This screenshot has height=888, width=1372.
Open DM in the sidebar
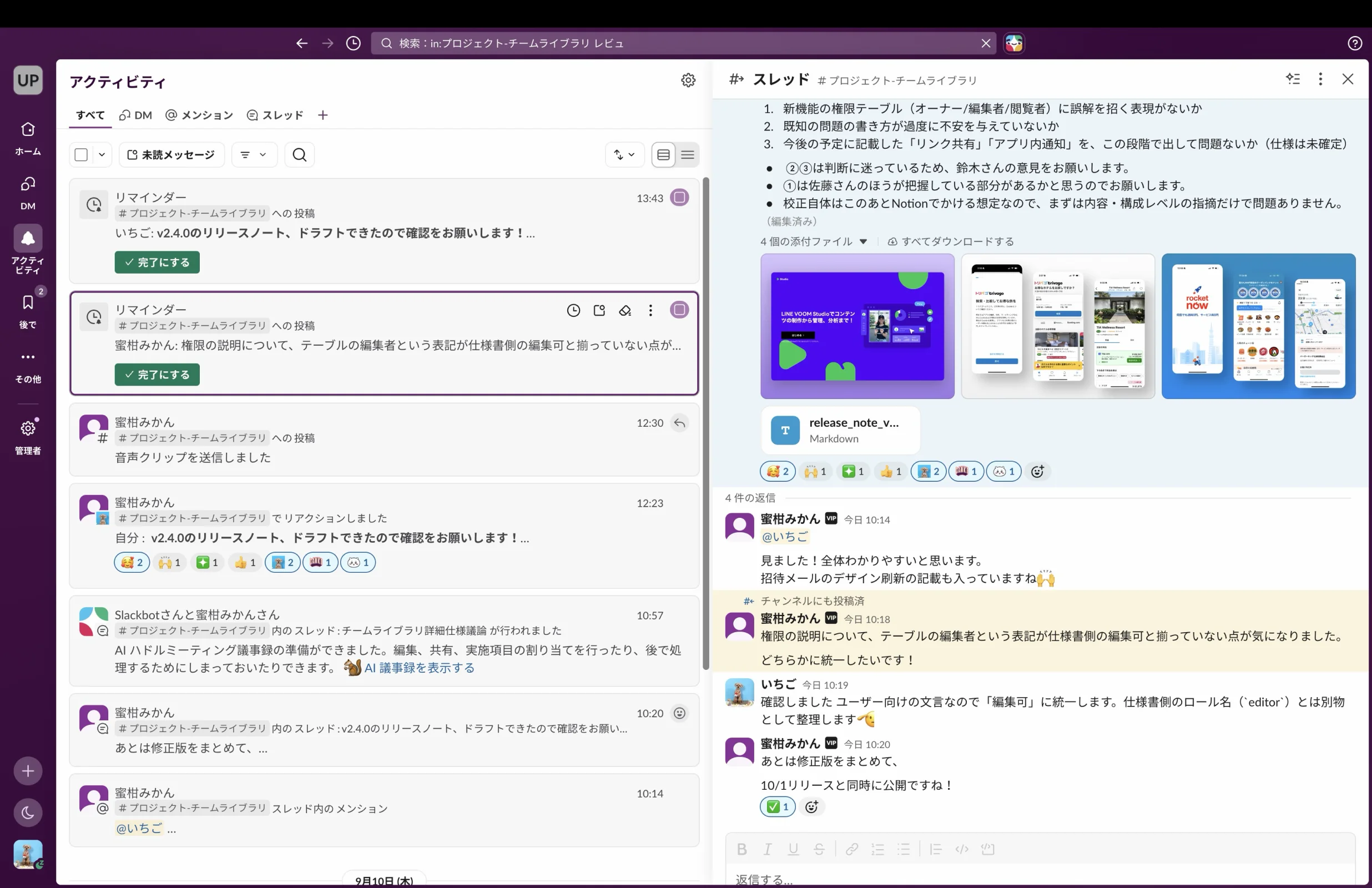pos(28,193)
